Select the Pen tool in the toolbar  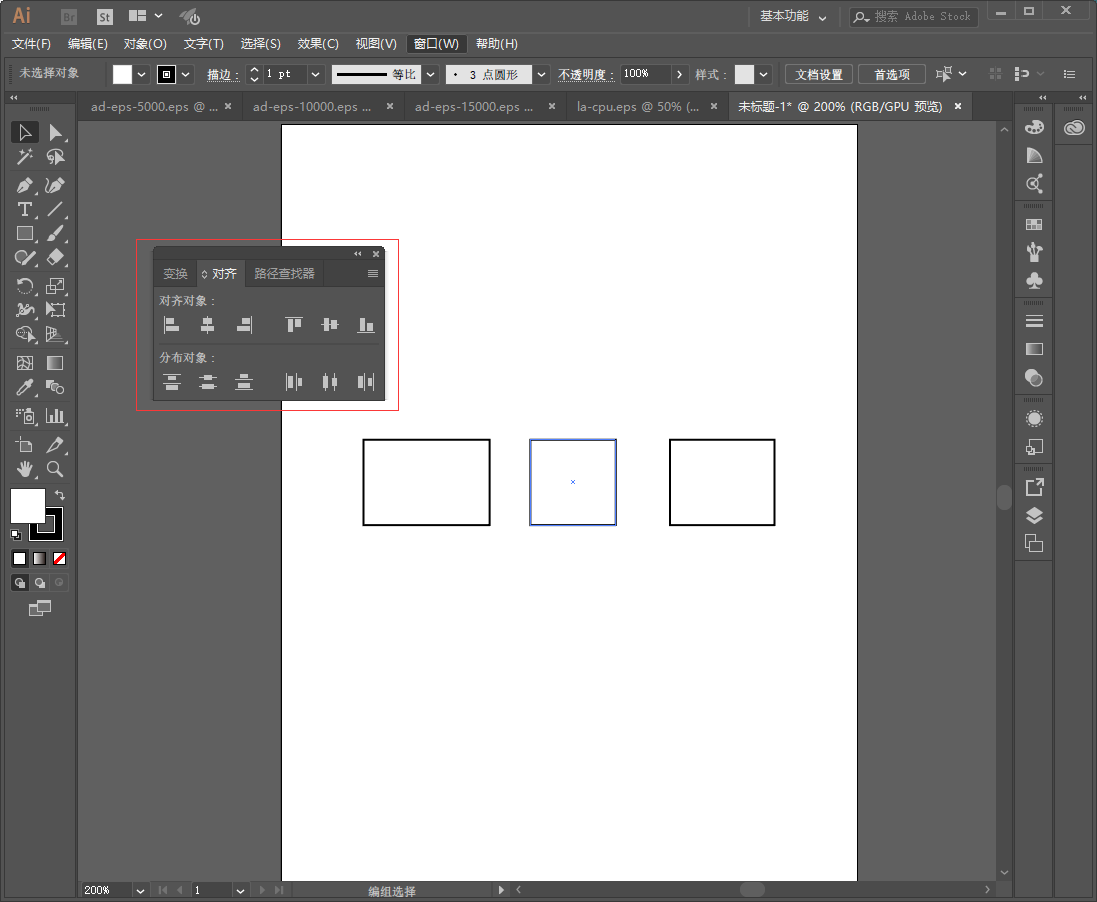[x=25, y=185]
